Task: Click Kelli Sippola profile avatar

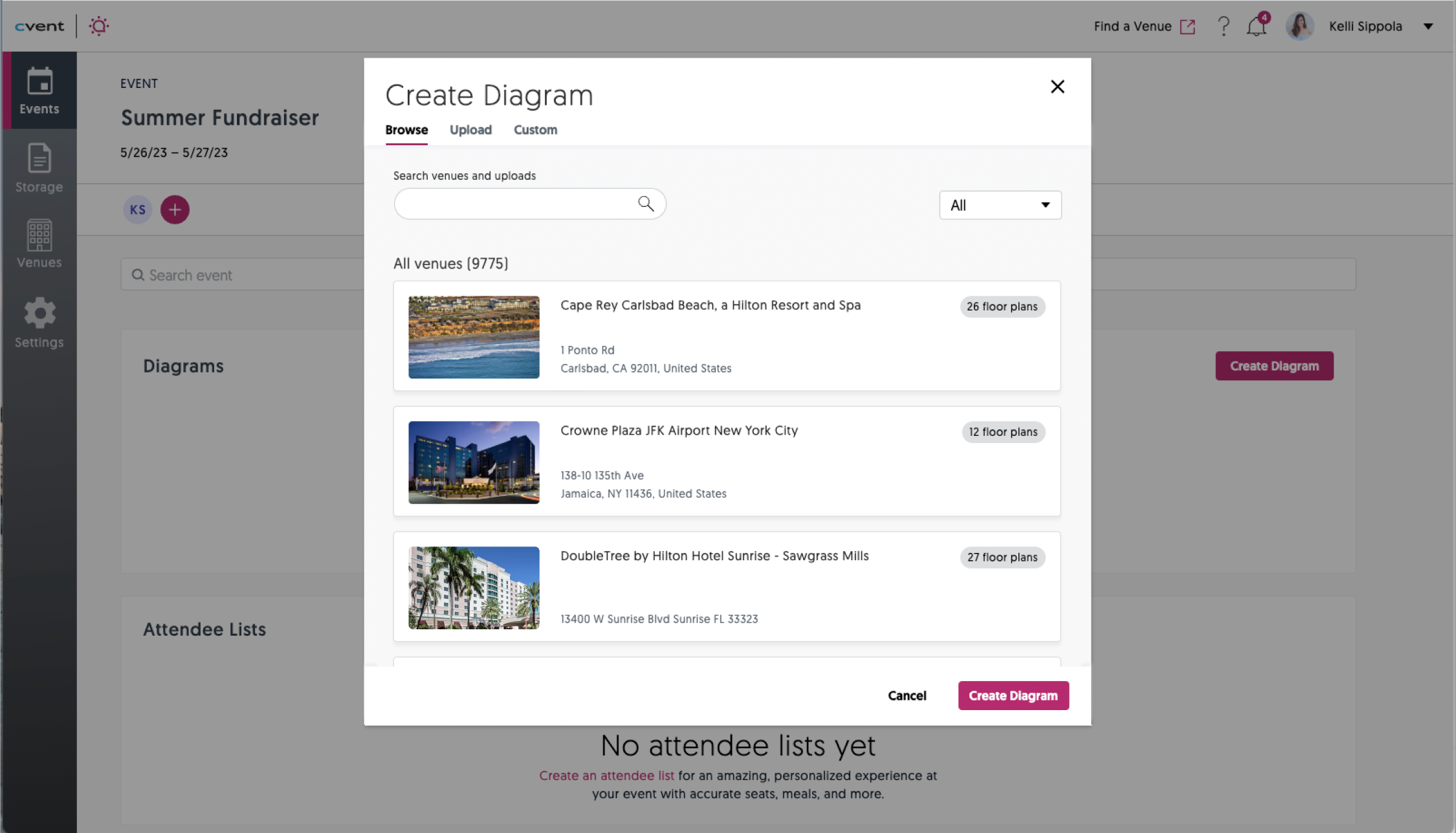Action: pos(1299,27)
